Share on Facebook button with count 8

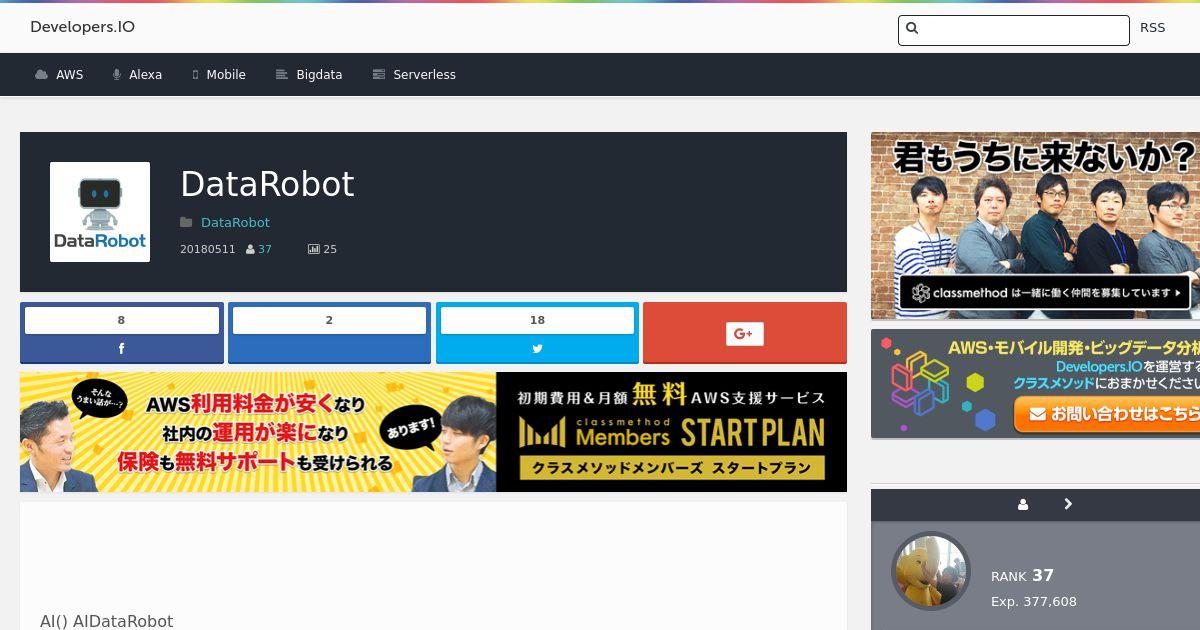[x=122, y=333]
